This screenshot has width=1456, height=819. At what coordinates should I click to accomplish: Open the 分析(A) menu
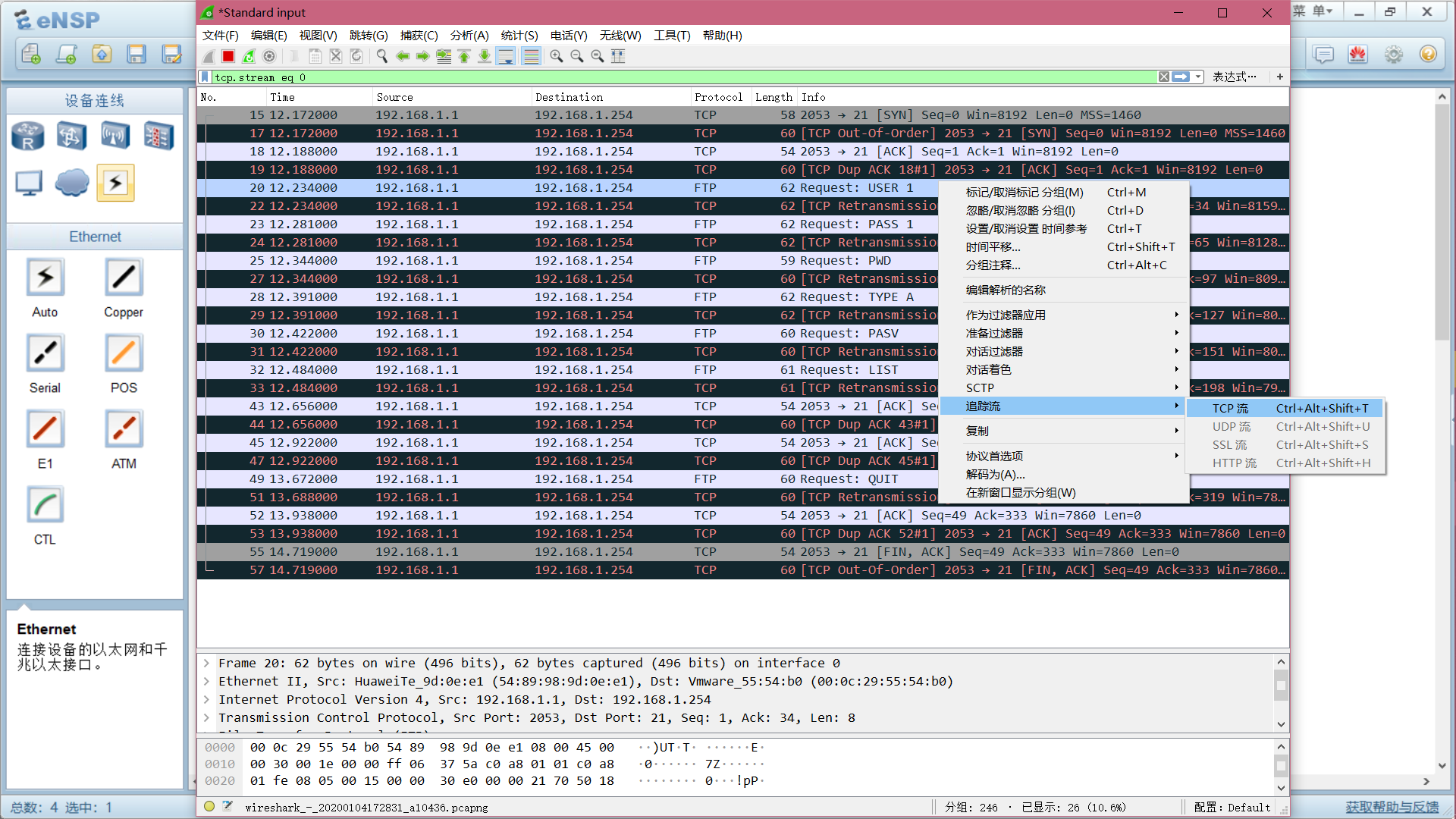coord(469,36)
